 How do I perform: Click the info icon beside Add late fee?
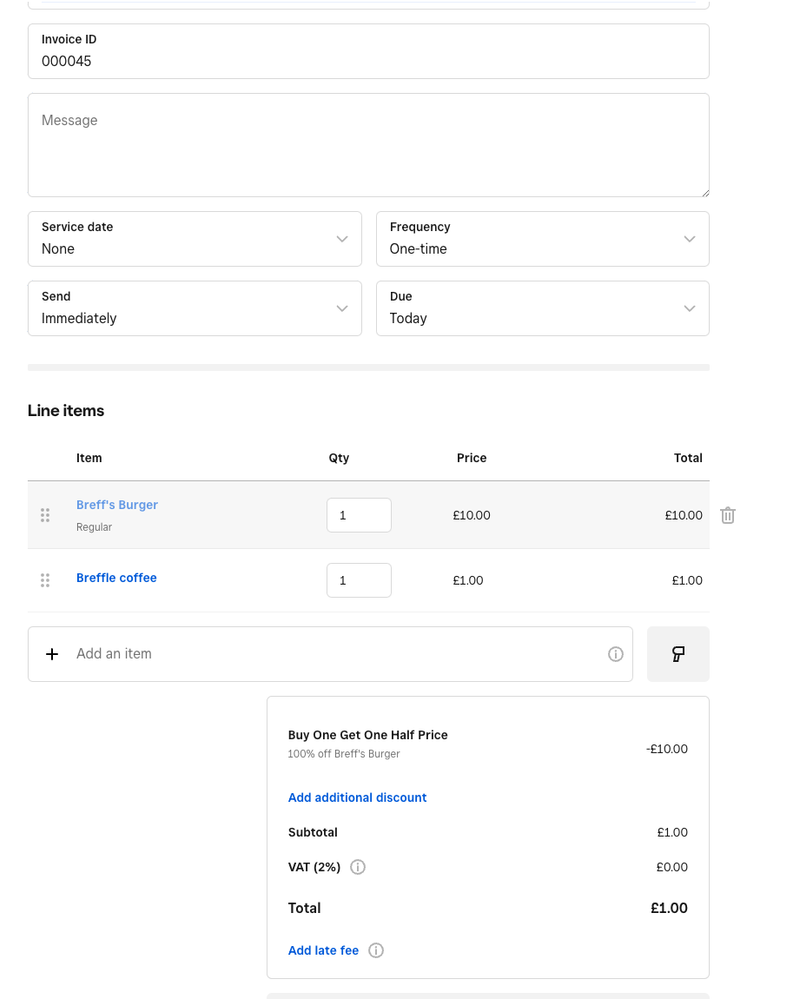376,950
